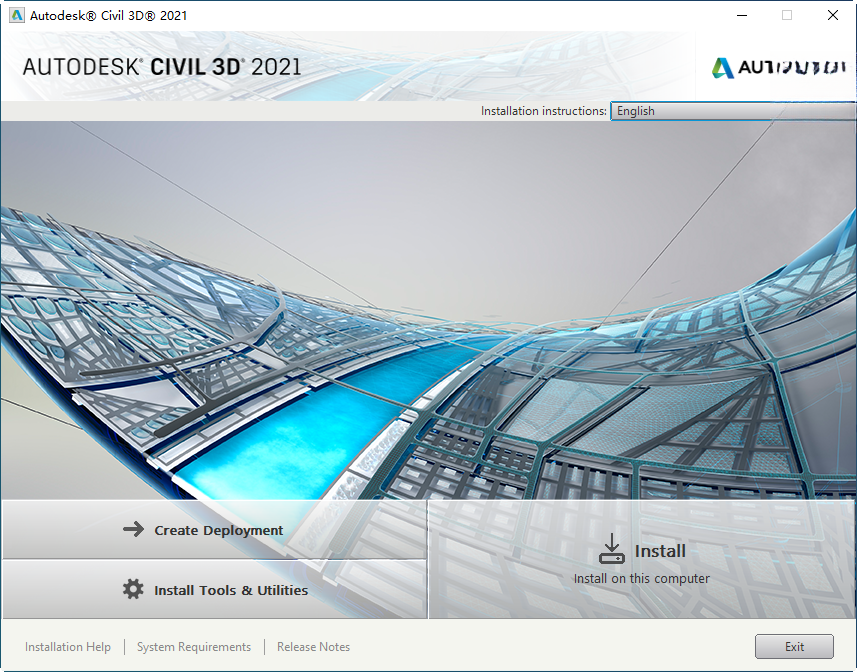Open the Installation instructions language dropdown

point(733,111)
